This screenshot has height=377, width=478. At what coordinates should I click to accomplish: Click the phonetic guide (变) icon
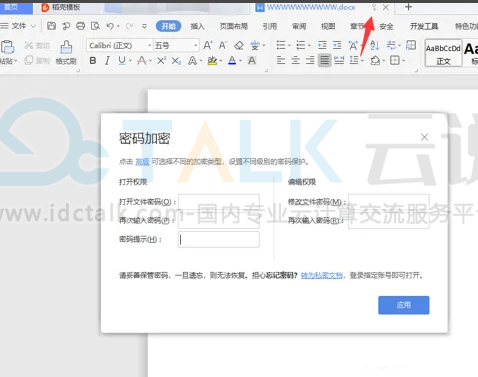(x=255, y=45)
